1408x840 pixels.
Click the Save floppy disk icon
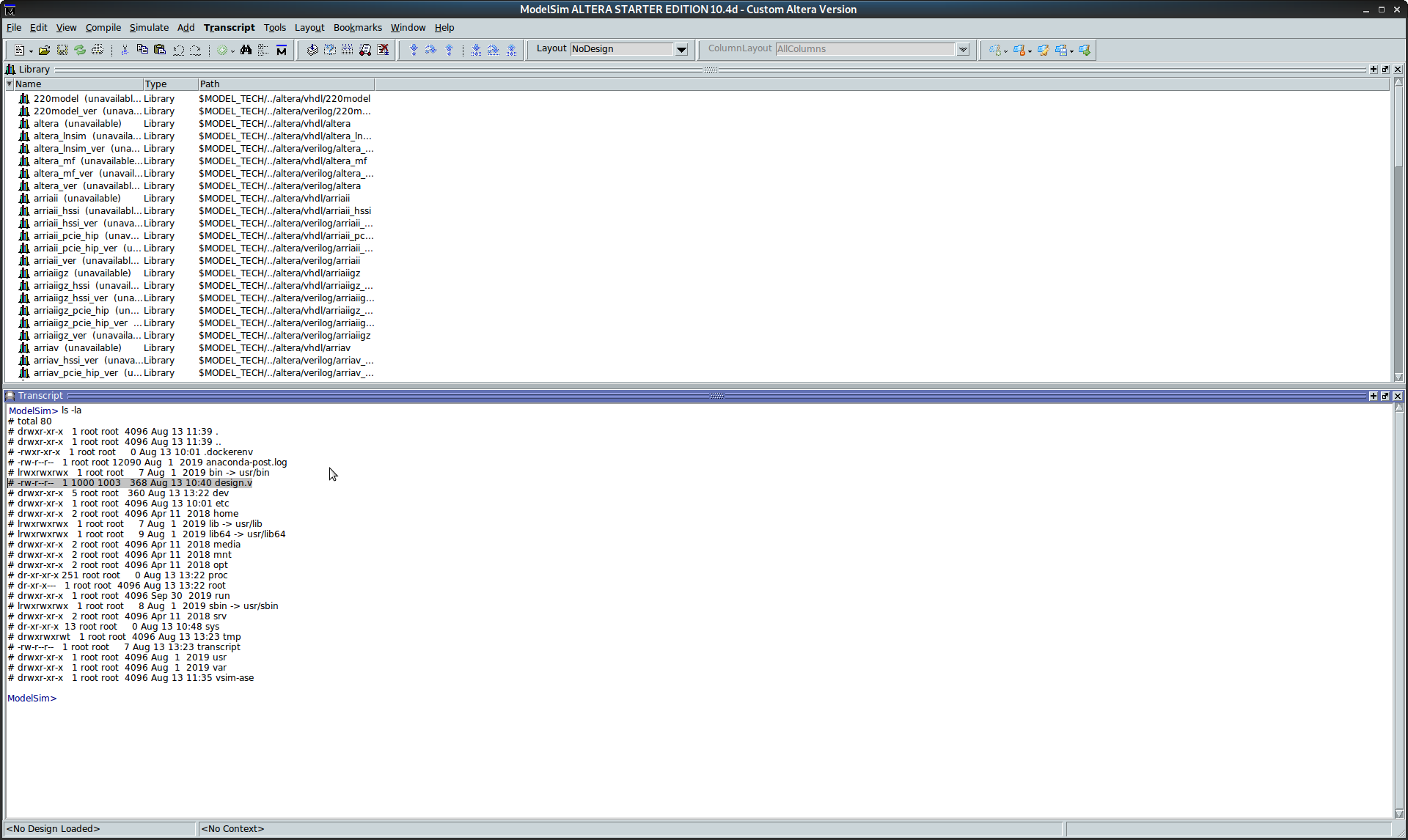point(62,50)
